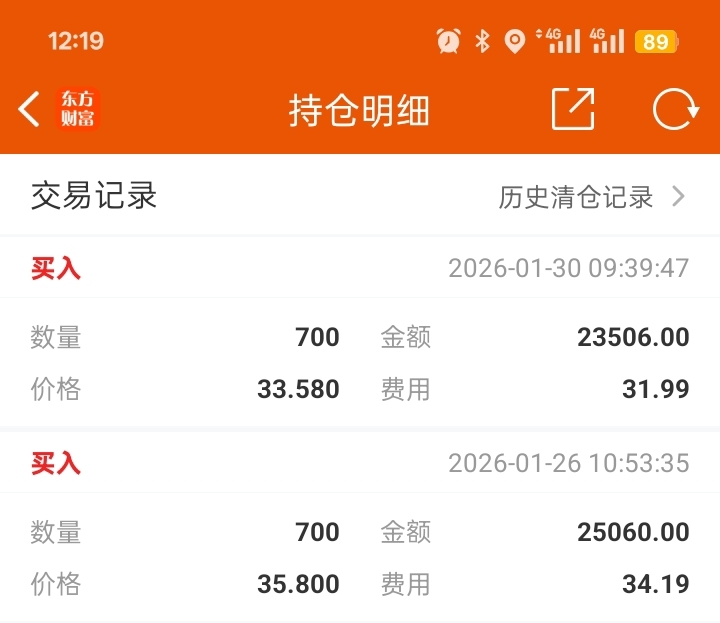
Task: Expand the chevron next to 历史清仓记录
Action: coord(679,196)
